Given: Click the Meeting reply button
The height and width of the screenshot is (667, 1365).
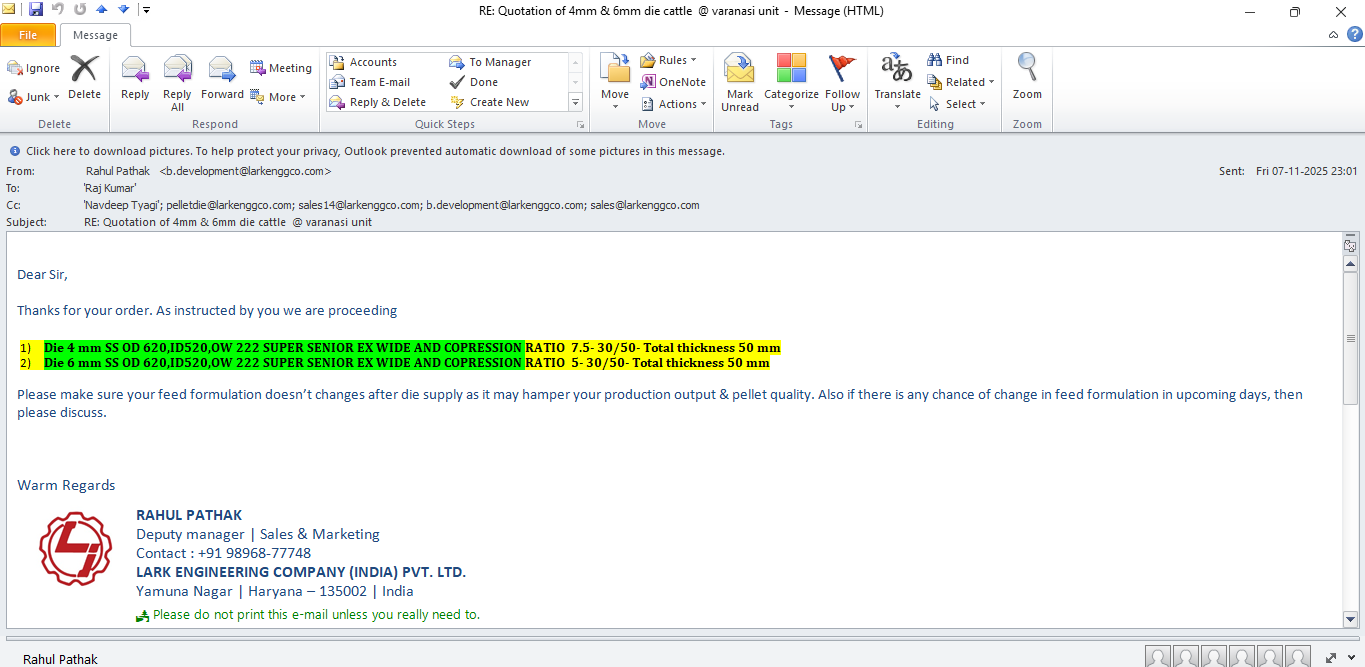Looking at the screenshot, I should pyautogui.click(x=281, y=68).
